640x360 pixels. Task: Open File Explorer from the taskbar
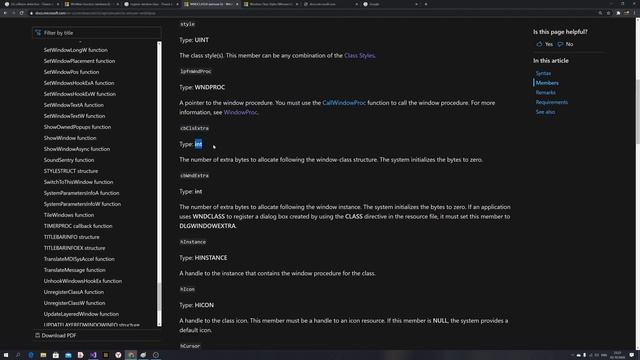43,355
